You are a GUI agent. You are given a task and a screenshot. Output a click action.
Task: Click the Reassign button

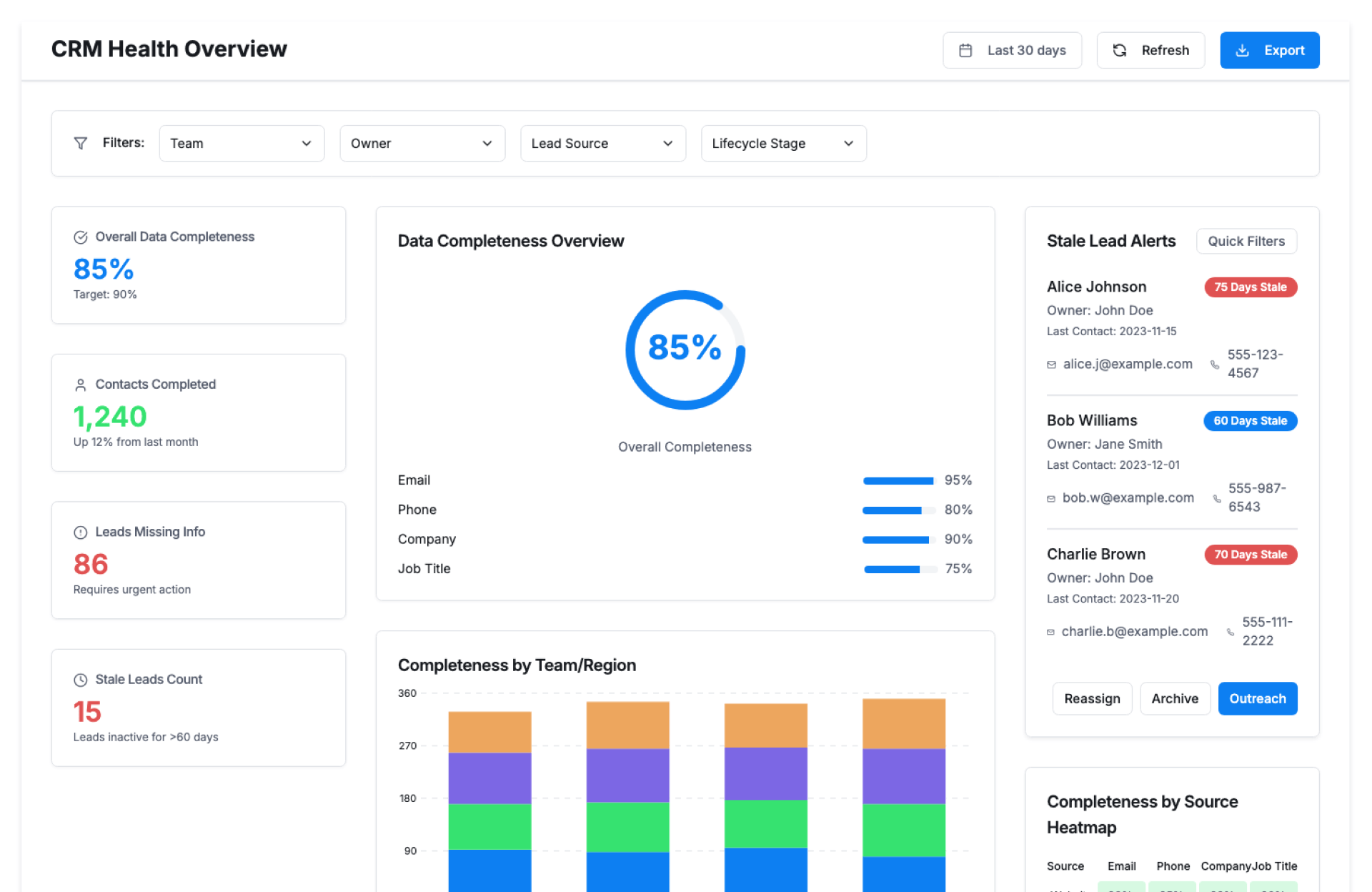(x=1092, y=699)
